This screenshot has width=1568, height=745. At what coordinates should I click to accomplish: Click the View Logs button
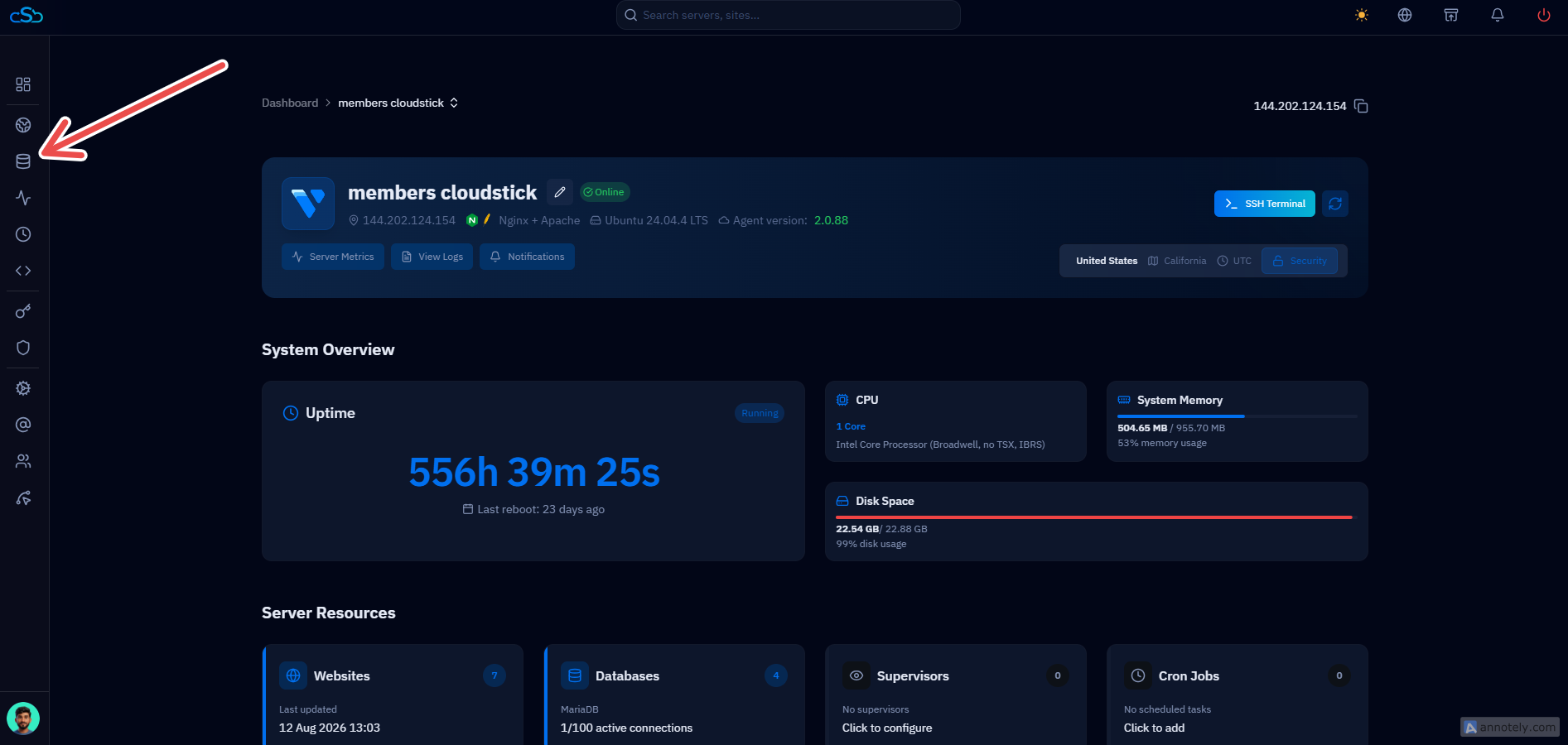[x=432, y=257]
